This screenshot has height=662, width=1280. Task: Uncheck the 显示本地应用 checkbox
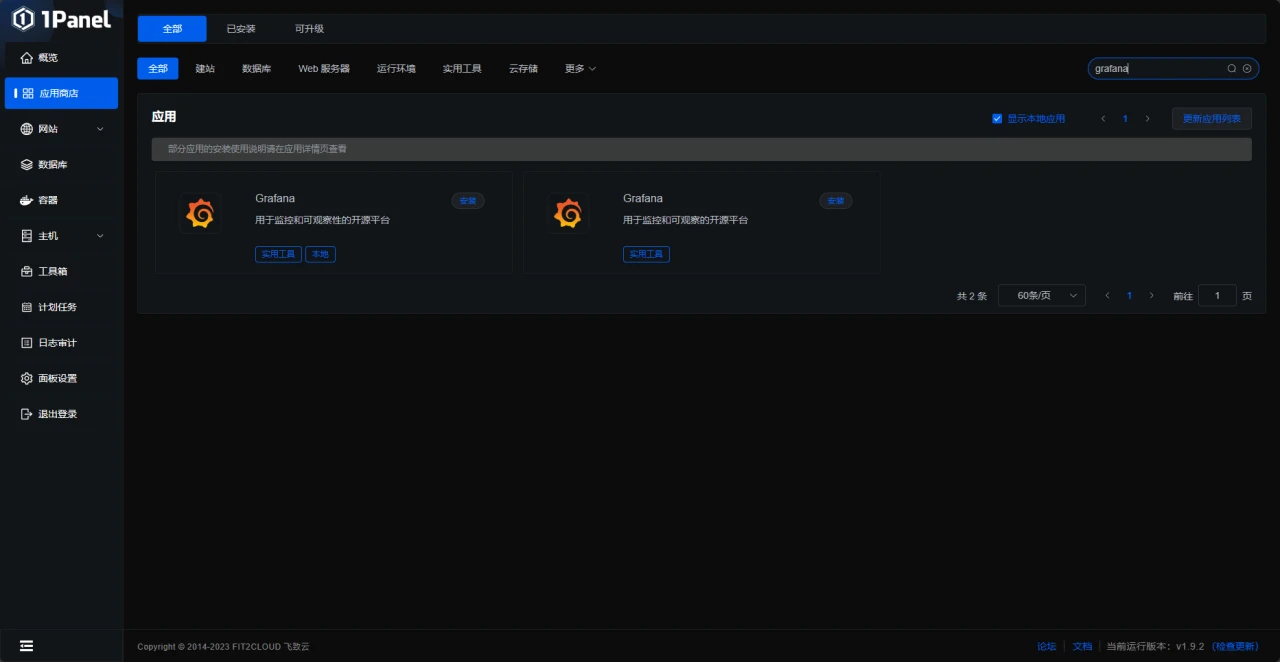(997, 118)
